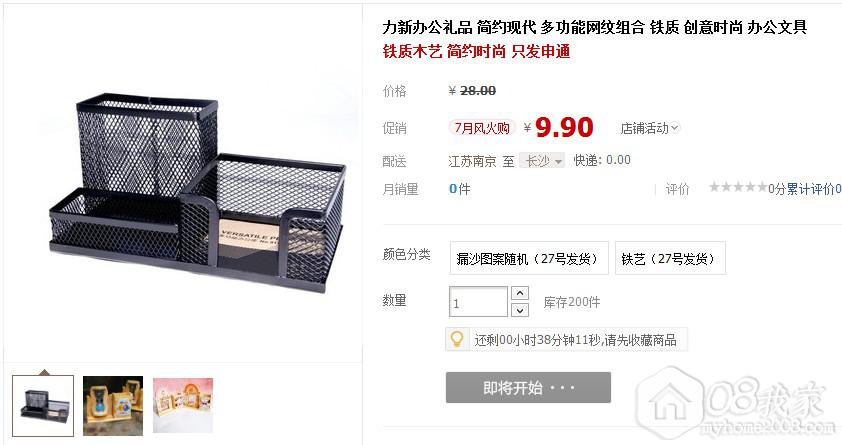This screenshot has height=445, width=842.
Task: Expand the 店铺活动 dropdown
Action: point(649,128)
